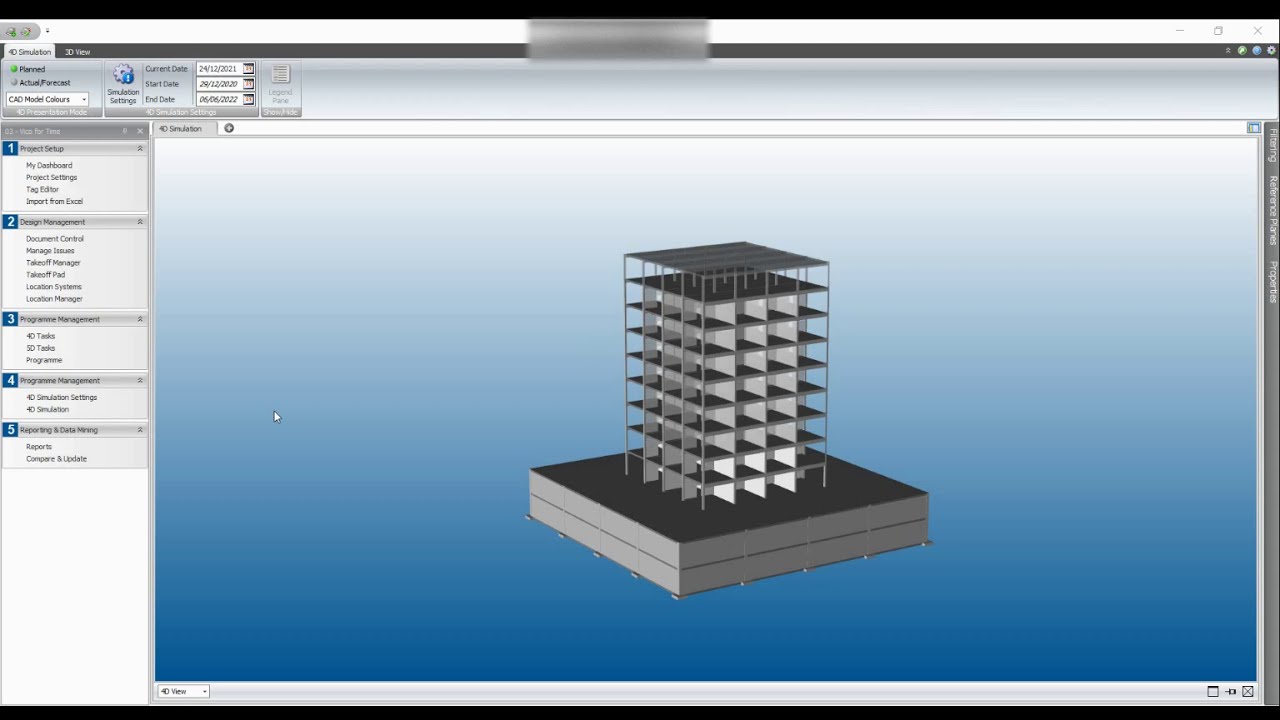Open Reports
1280x720 pixels.
pyautogui.click(x=39, y=447)
